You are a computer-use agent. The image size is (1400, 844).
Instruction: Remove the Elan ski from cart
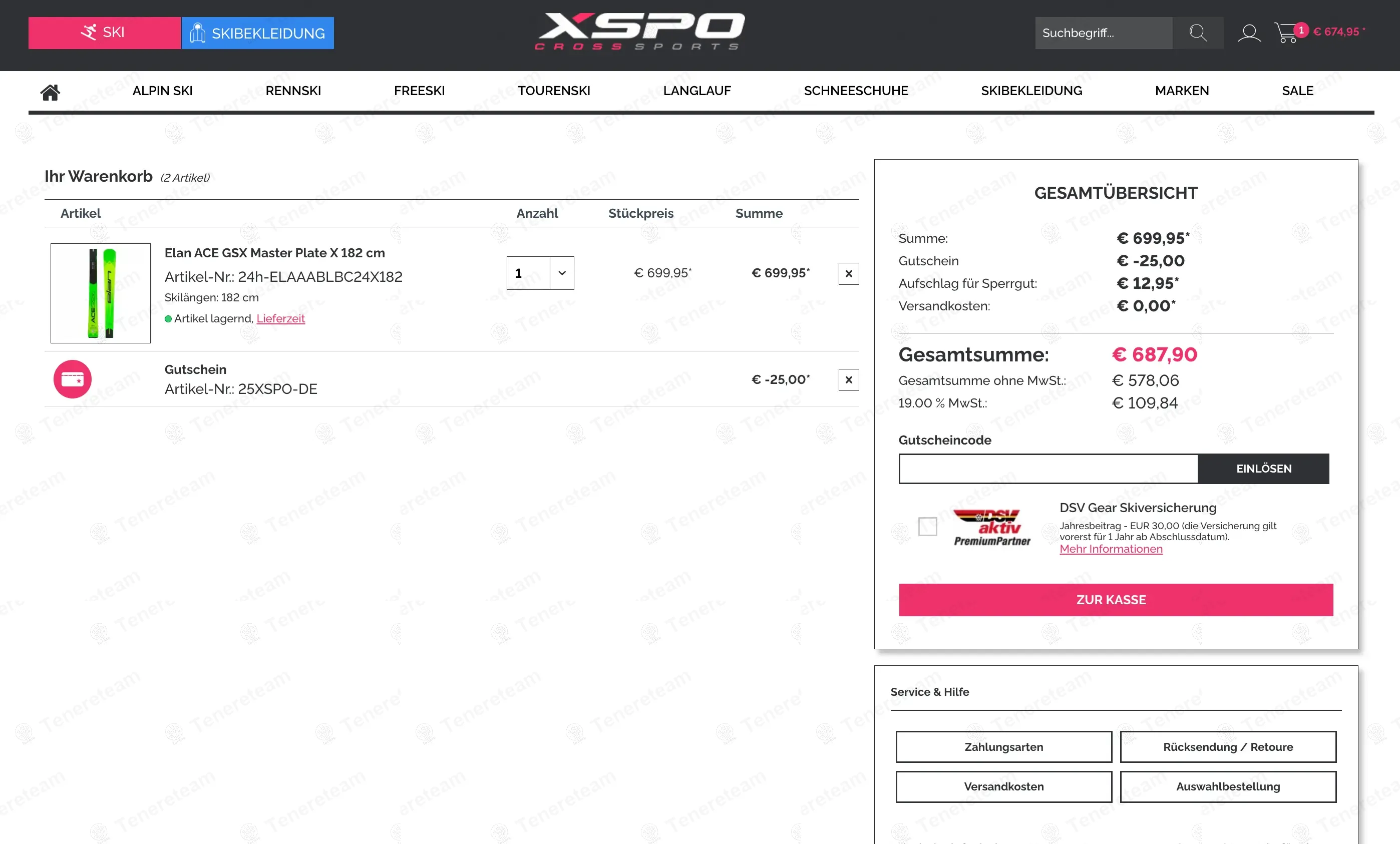pyautogui.click(x=848, y=274)
